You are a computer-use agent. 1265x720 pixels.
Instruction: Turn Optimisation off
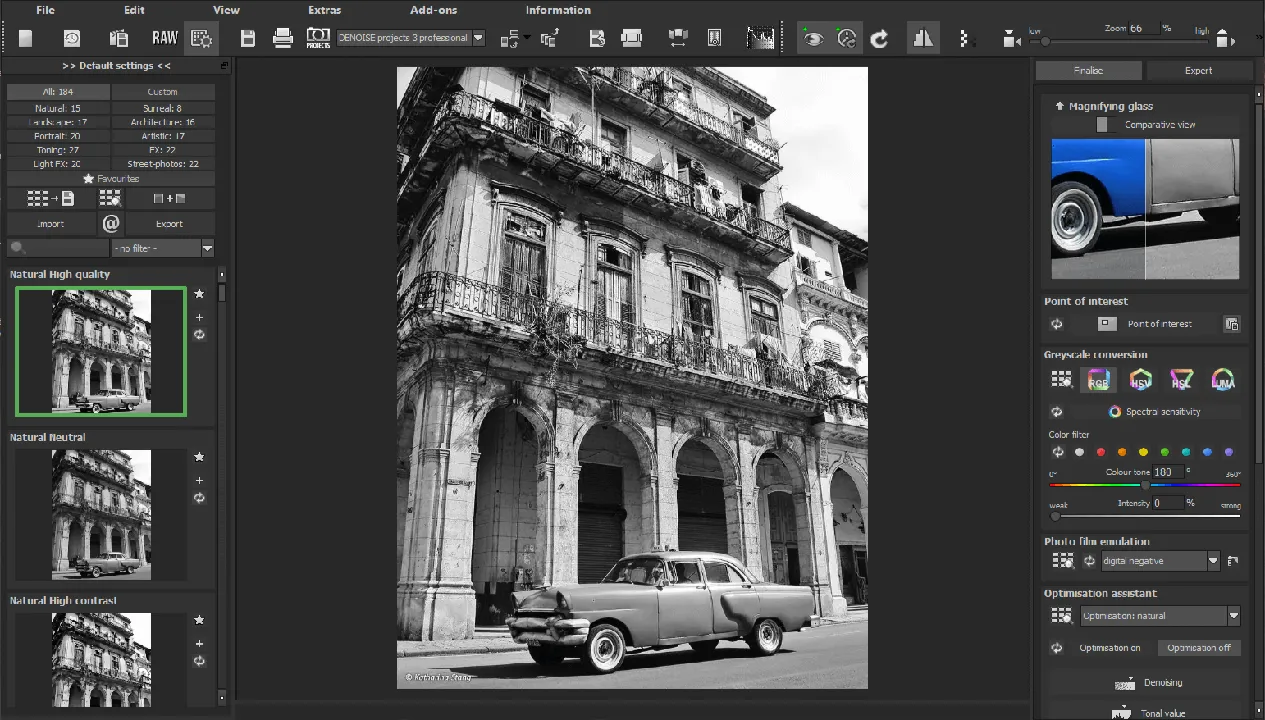click(x=1199, y=648)
